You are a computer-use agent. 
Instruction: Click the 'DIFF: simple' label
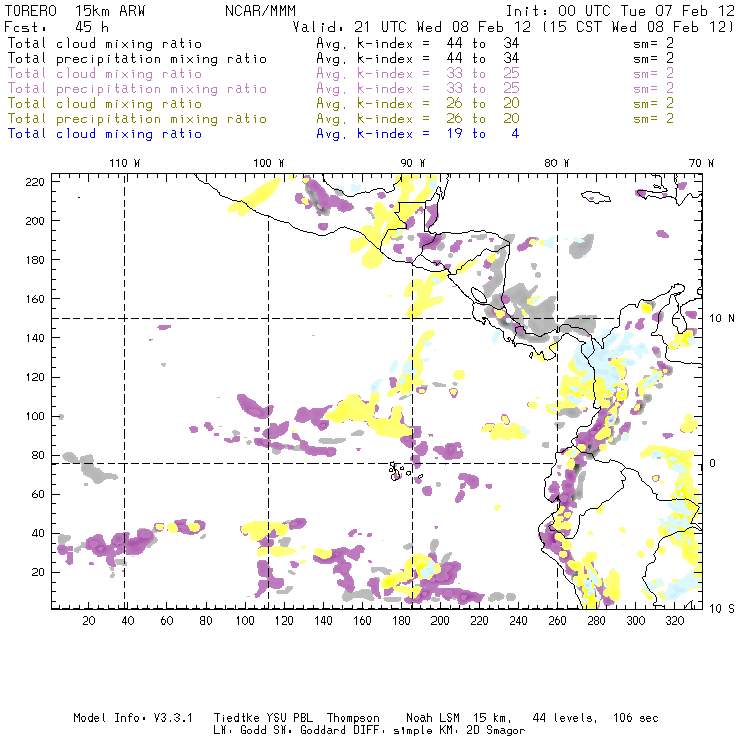point(395,730)
